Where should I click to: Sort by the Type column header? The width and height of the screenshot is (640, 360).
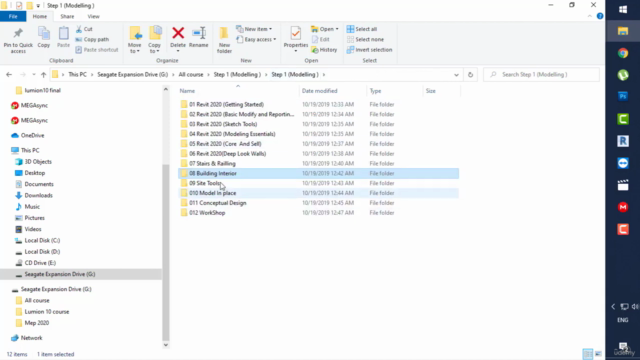pos(375,91)
